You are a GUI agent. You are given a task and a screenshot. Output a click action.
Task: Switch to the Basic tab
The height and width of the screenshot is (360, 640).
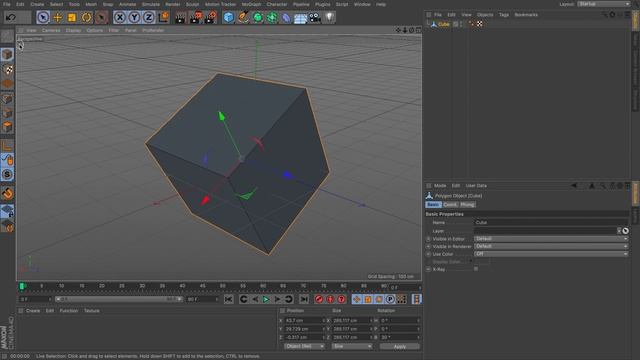point(433,204)
